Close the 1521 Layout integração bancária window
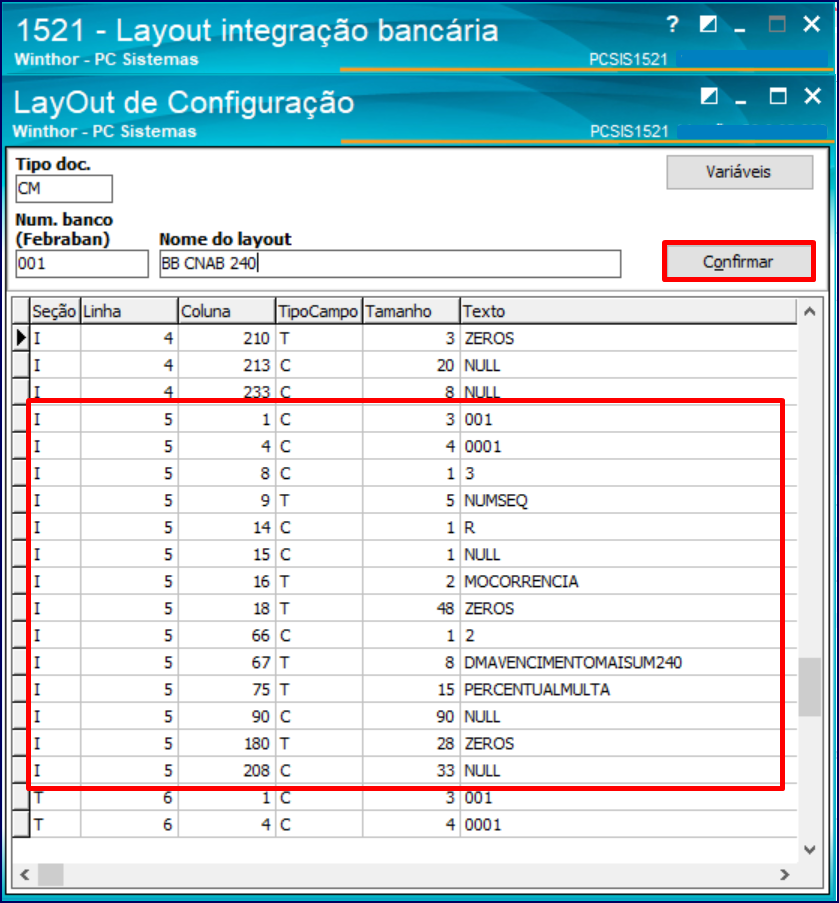The width and height of the screenshot is (839, 903). coord(811,24)
